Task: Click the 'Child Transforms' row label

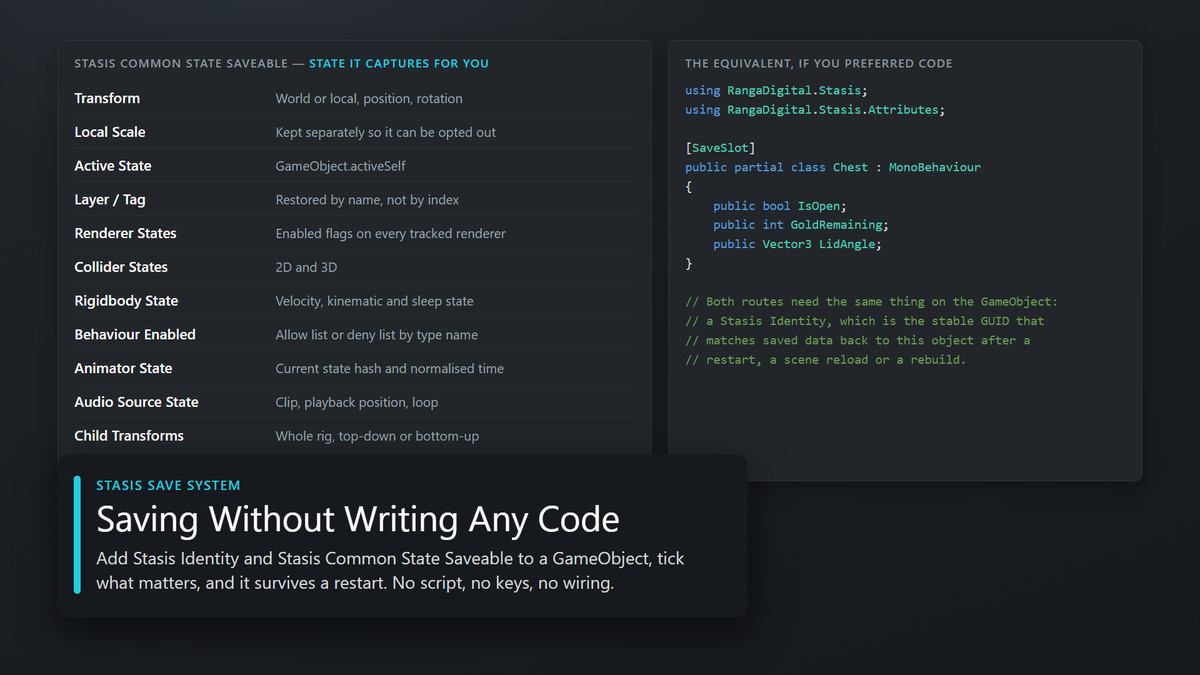Action: pyautogui.click(x=129, y=436)
